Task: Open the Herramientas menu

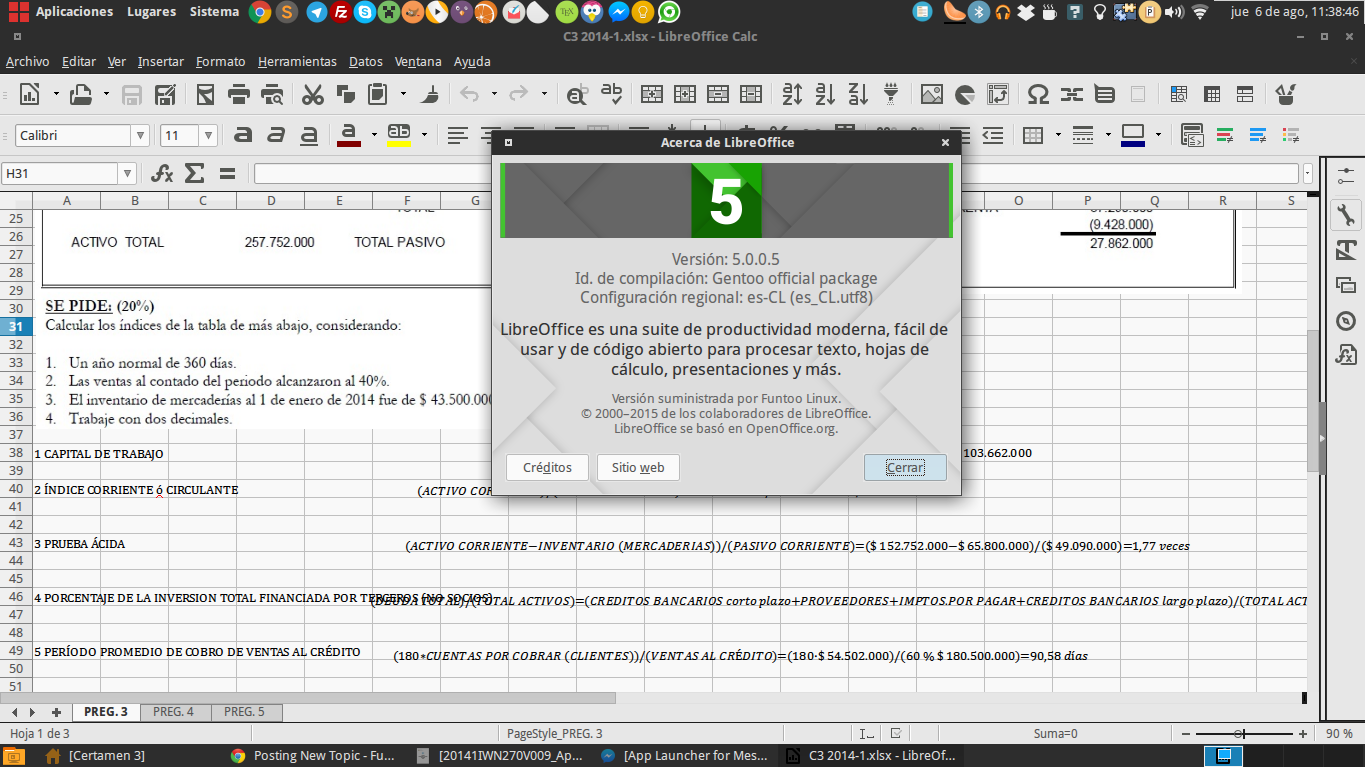Action: 297,61
